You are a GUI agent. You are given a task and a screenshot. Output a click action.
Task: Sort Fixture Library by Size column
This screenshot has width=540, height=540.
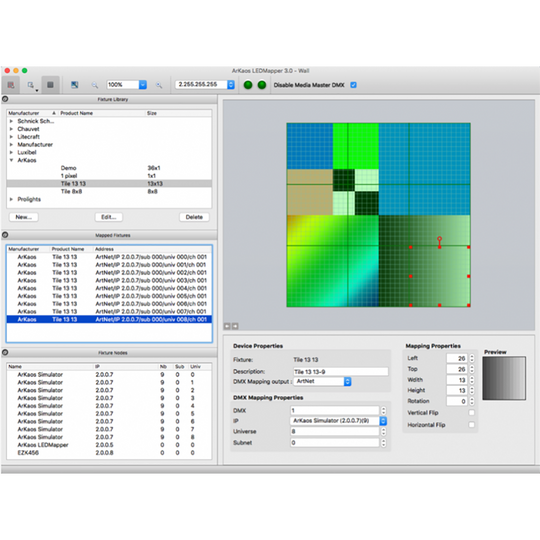(x=178, y=113)
